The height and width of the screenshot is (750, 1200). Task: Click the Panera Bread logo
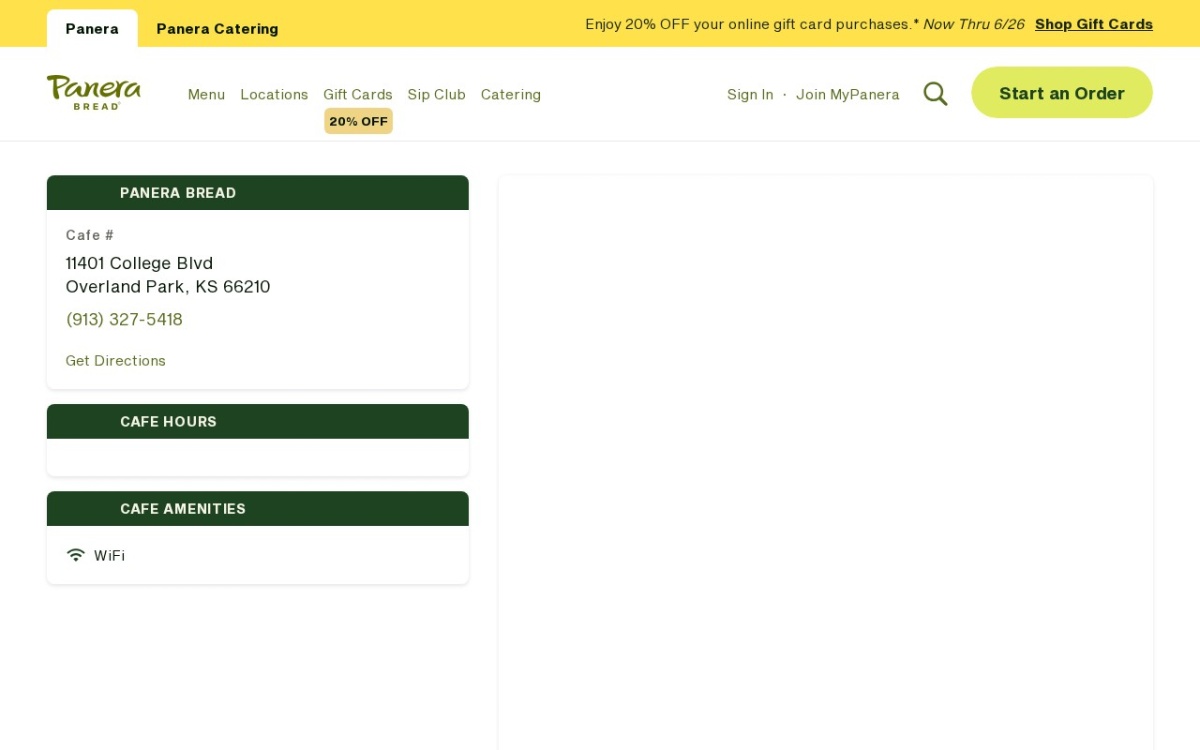(94, 92)
